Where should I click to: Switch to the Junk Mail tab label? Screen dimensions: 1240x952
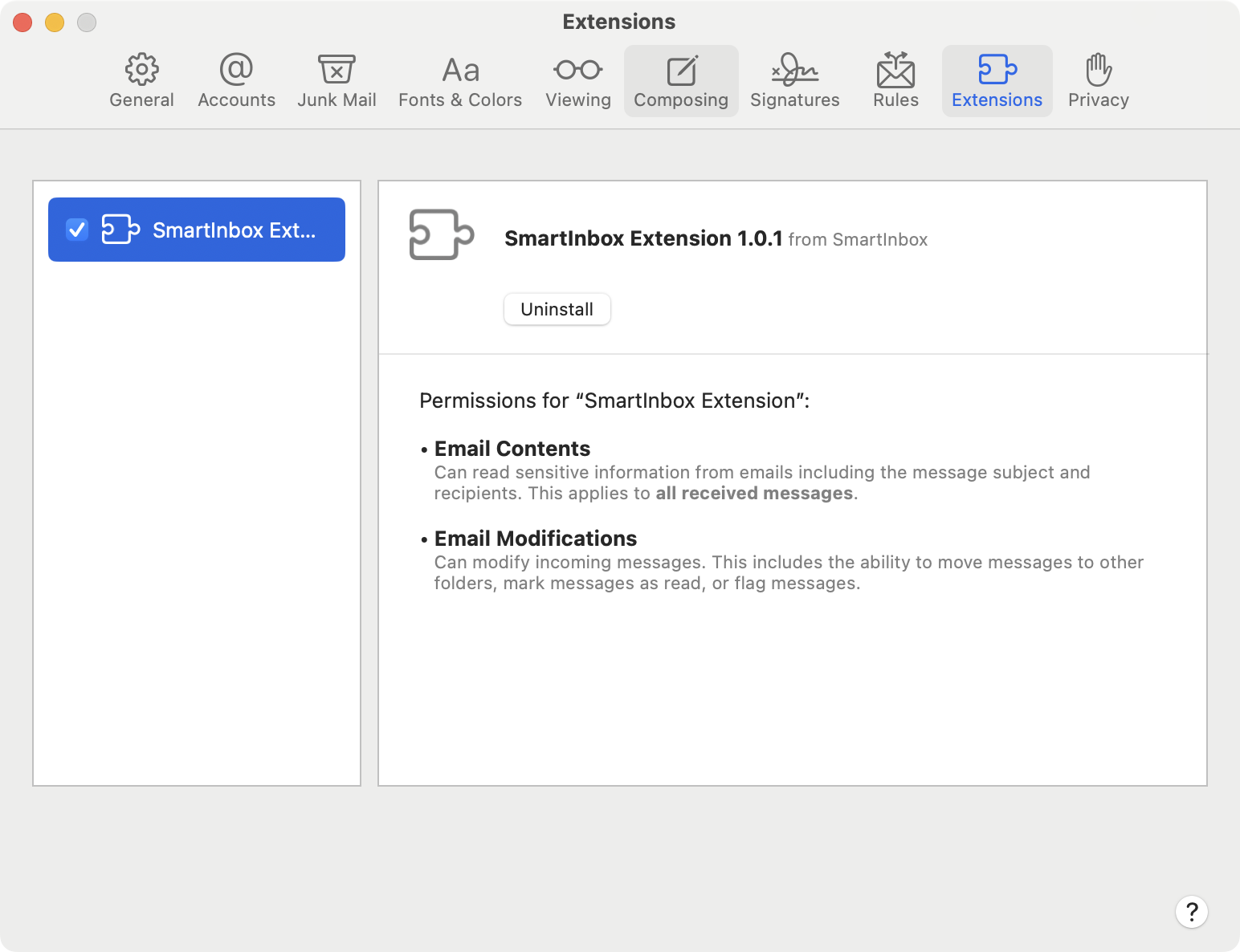(337, 100)
